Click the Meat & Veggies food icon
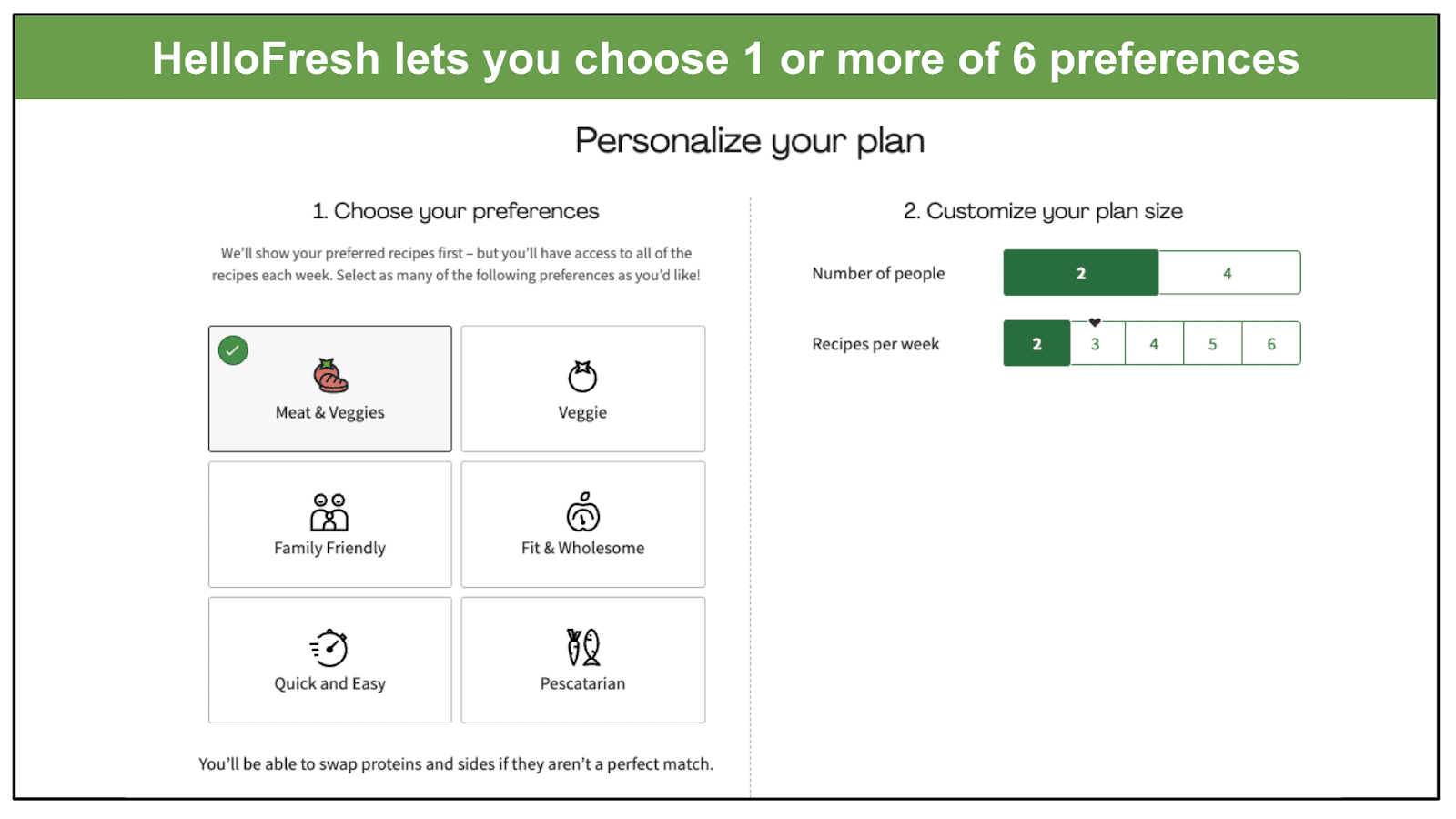1456x819 pixels. tap(330, 375)
